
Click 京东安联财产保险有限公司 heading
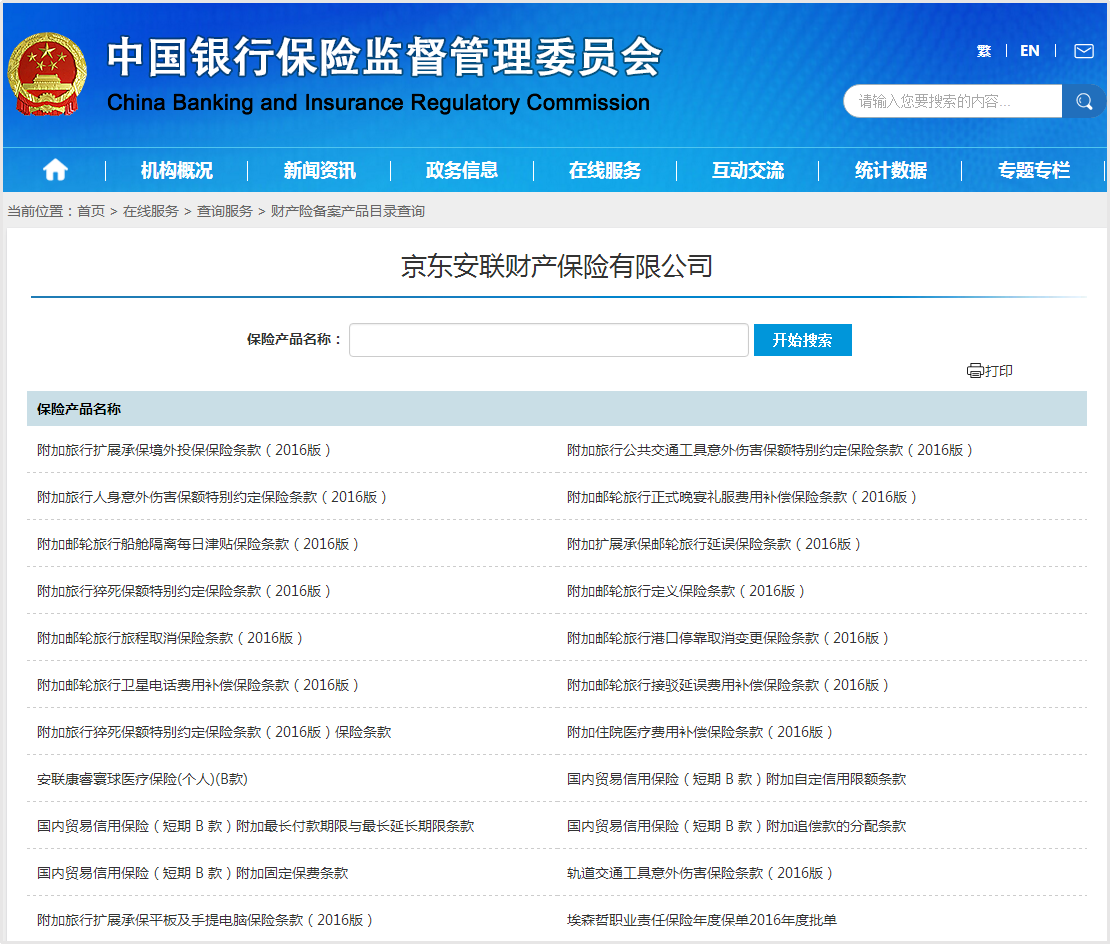point(557,266)
